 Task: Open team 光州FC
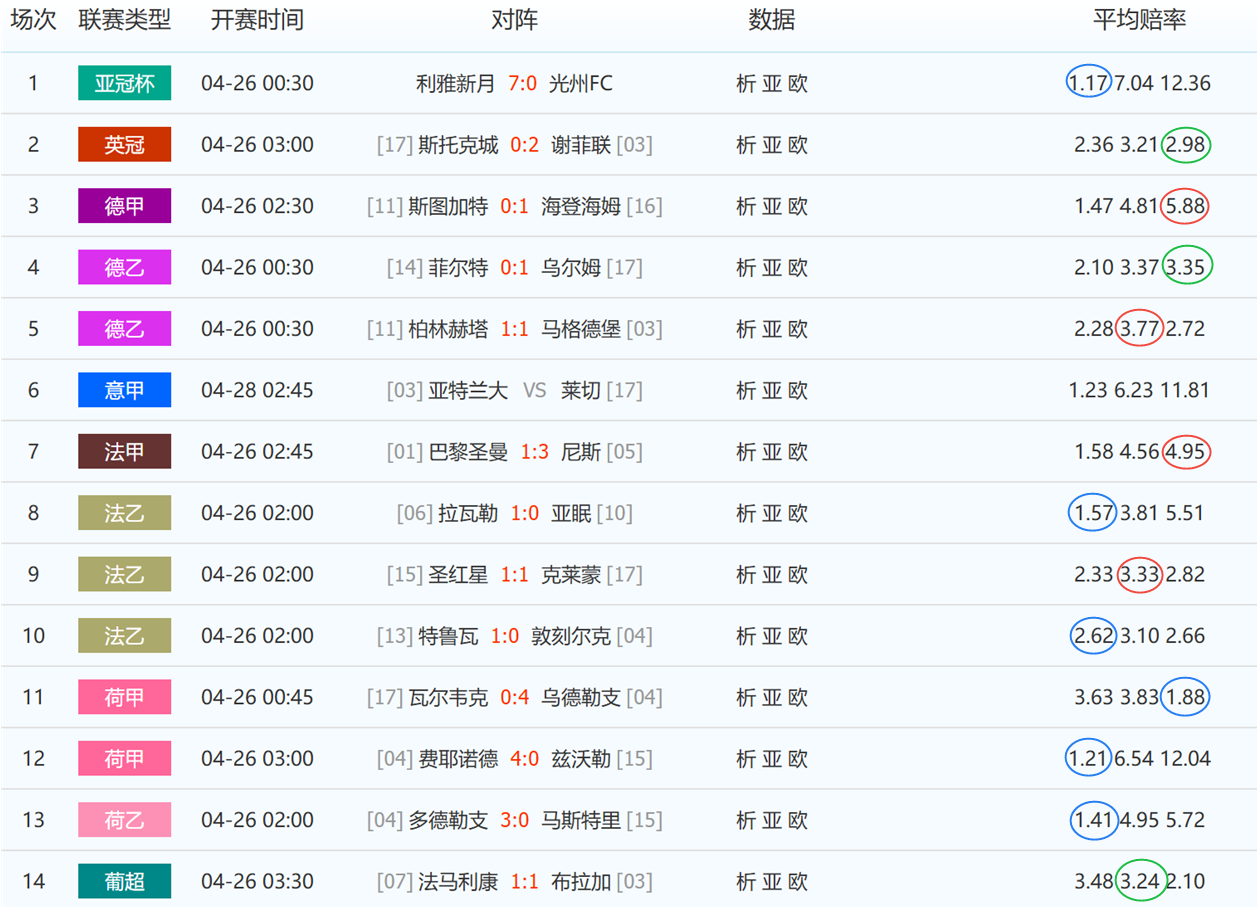point(581,83)
